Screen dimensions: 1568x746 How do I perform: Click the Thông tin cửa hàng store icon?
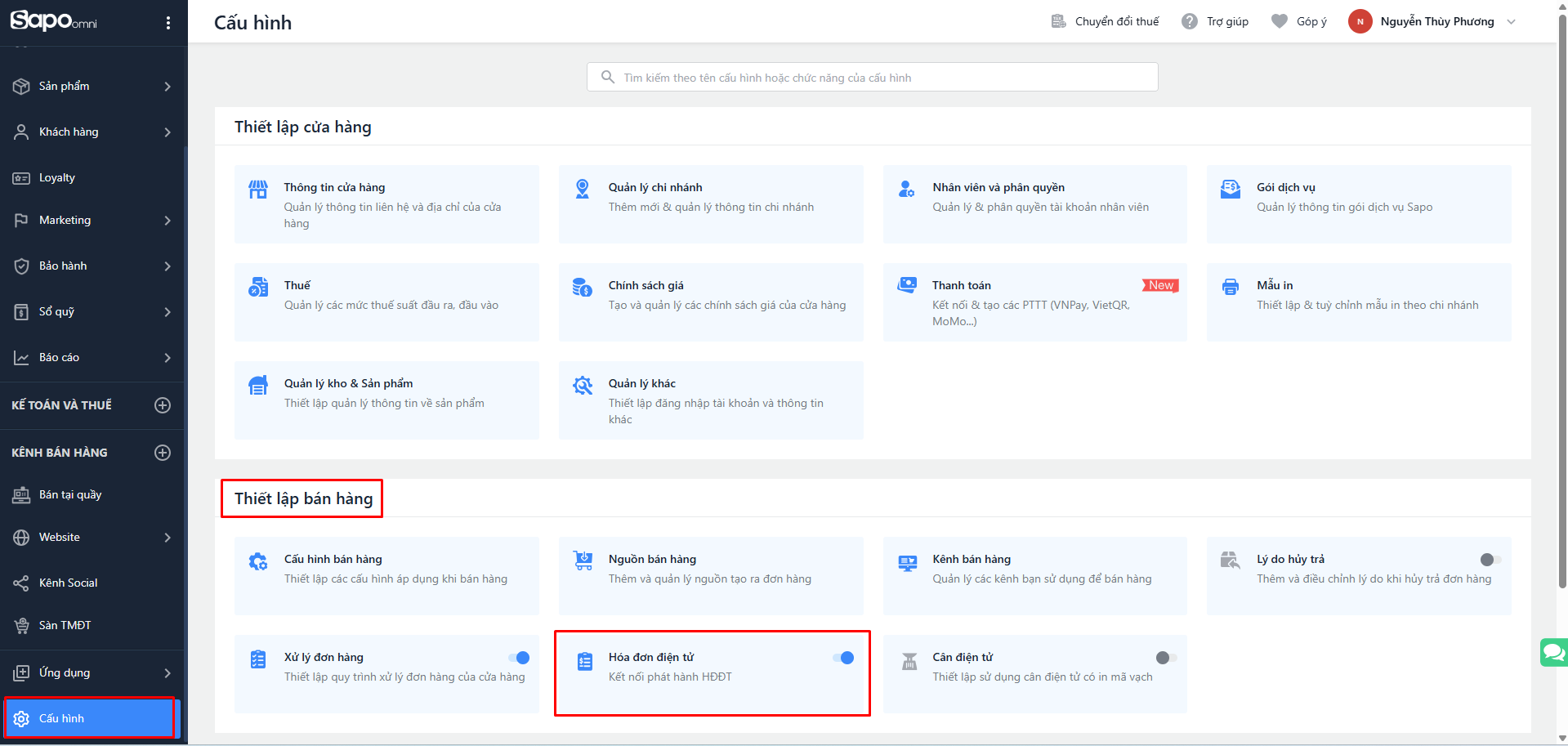tap(258, 190)
